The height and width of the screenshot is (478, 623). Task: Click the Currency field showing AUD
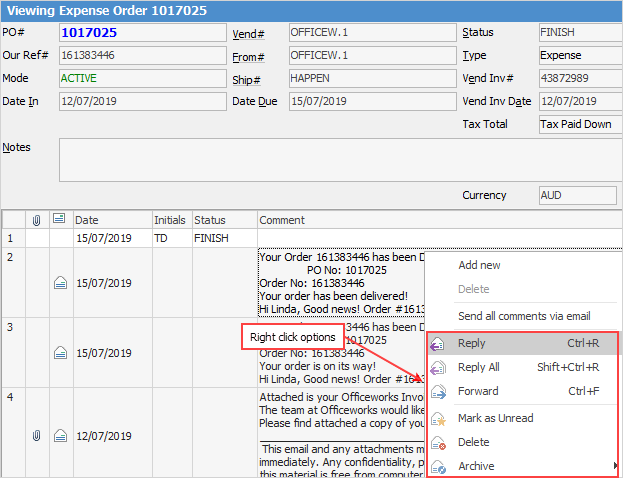[x=577, y=196]
